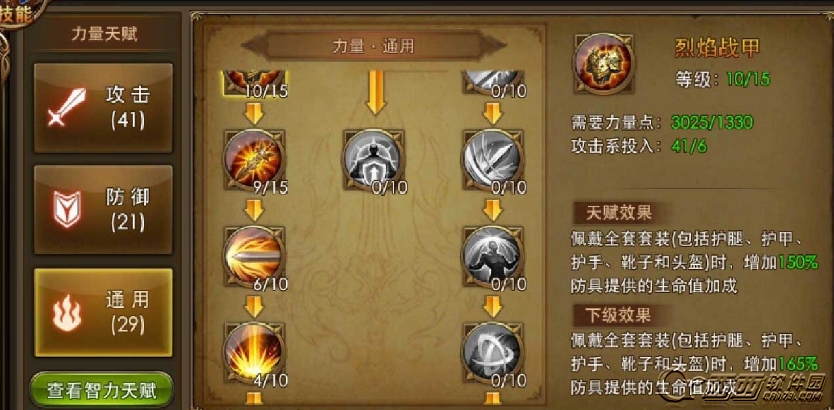Image resolution: width=834 pixels, height=410 pixels.
Task: Open the 通用 (29) talent tab
Action: [x=103, y=312]
